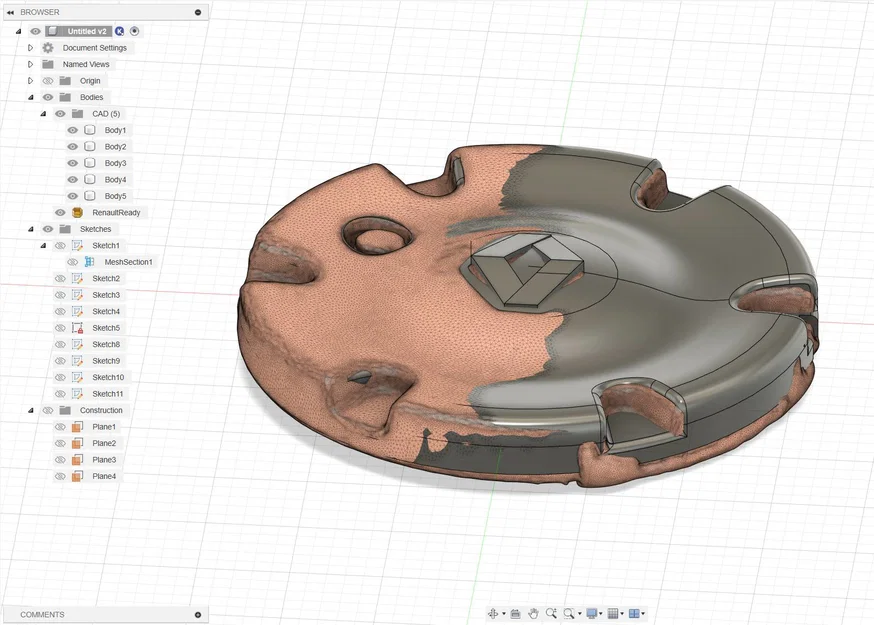The image size is (874, 625).
Task: Select the Zoom Window/Fit tool
Action: click(x=569, y=613)
